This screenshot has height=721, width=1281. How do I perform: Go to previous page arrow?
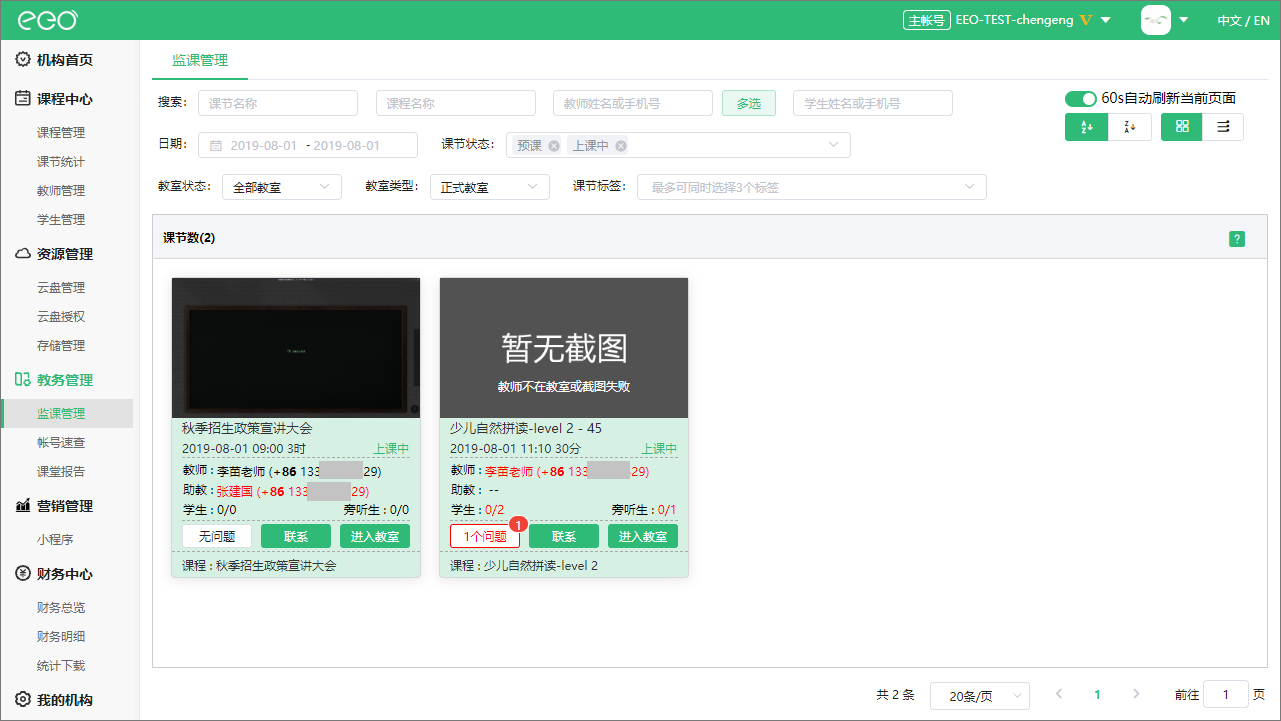click(1059, 694)
